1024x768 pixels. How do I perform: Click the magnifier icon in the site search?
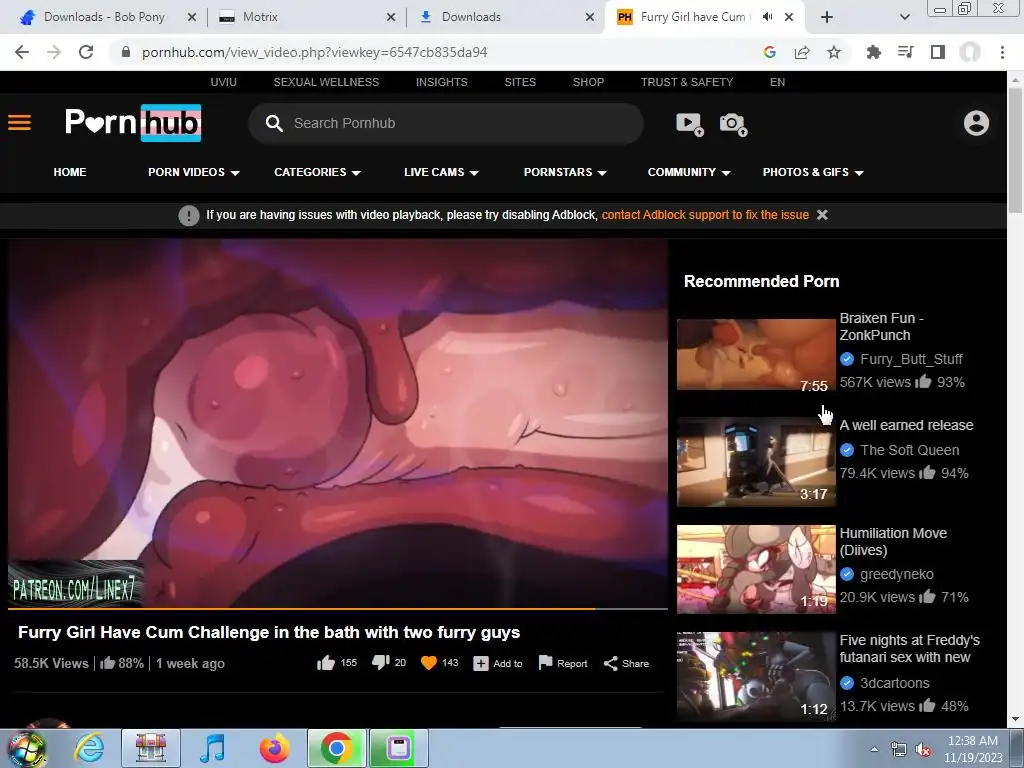tap(274, 123)
